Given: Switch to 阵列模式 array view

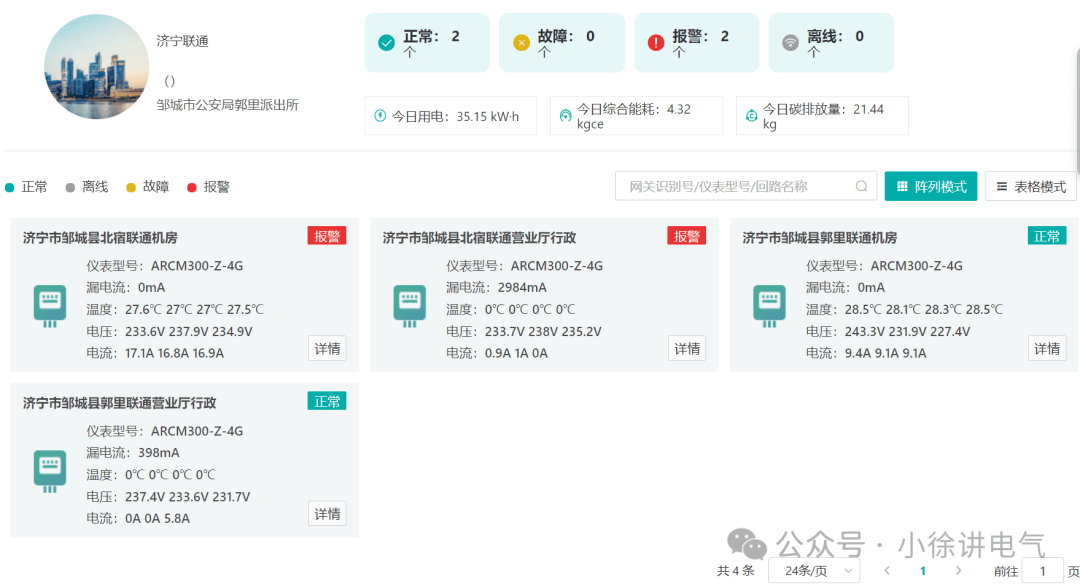Looking at the screenshot, I should pos(931,186).
